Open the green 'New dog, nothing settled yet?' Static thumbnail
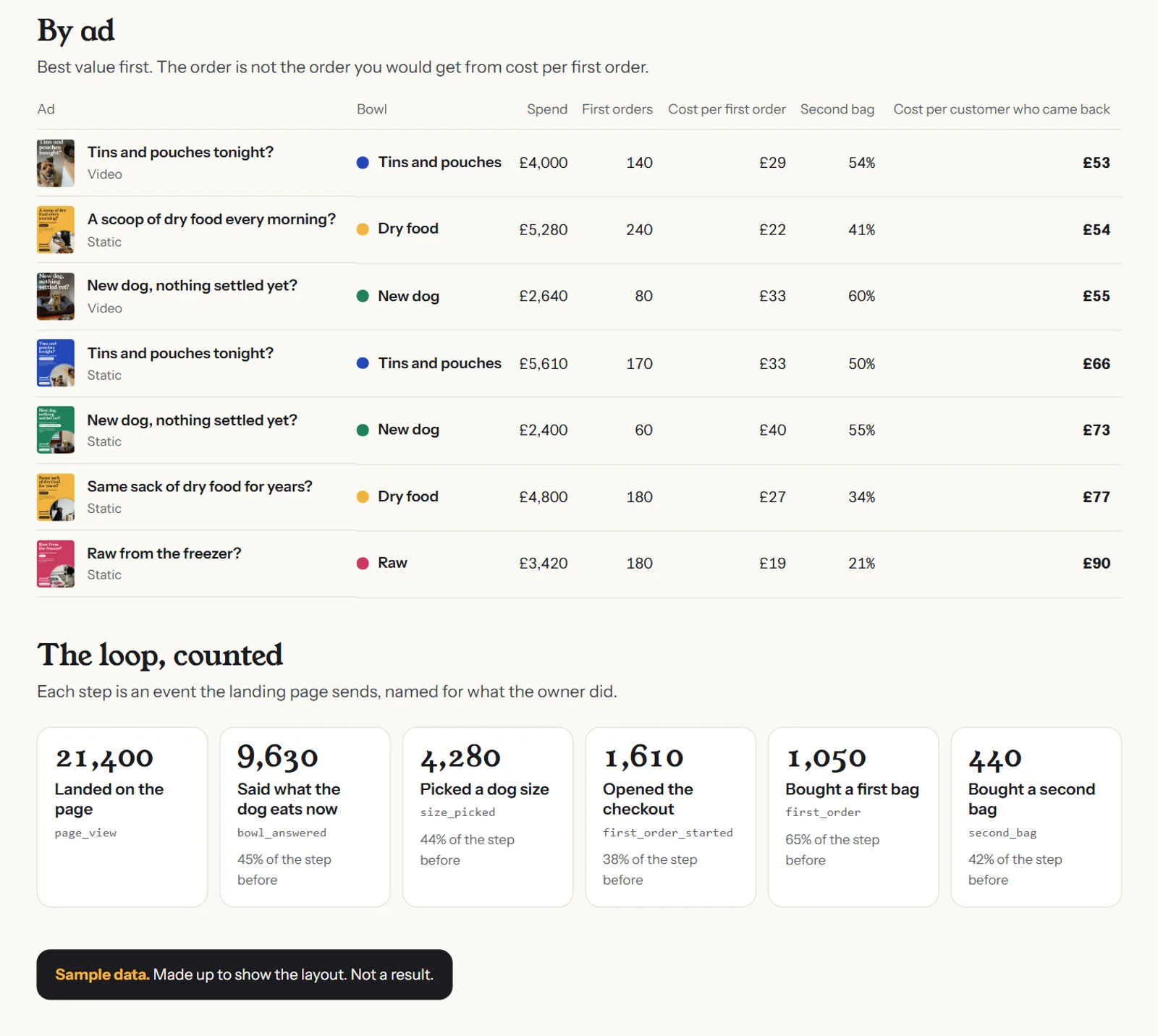This screenshot has height=1036, width=1158. [x=56, y=430]
